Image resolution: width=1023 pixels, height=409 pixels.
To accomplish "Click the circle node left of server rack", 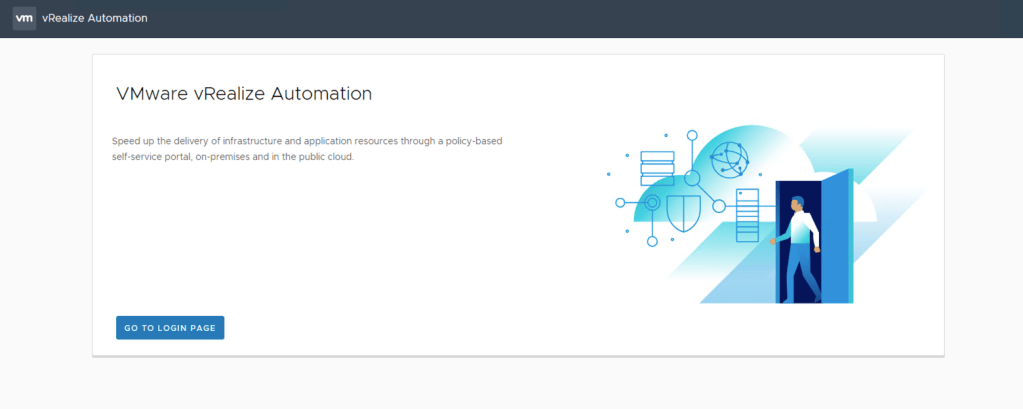I will pos(718,206).
